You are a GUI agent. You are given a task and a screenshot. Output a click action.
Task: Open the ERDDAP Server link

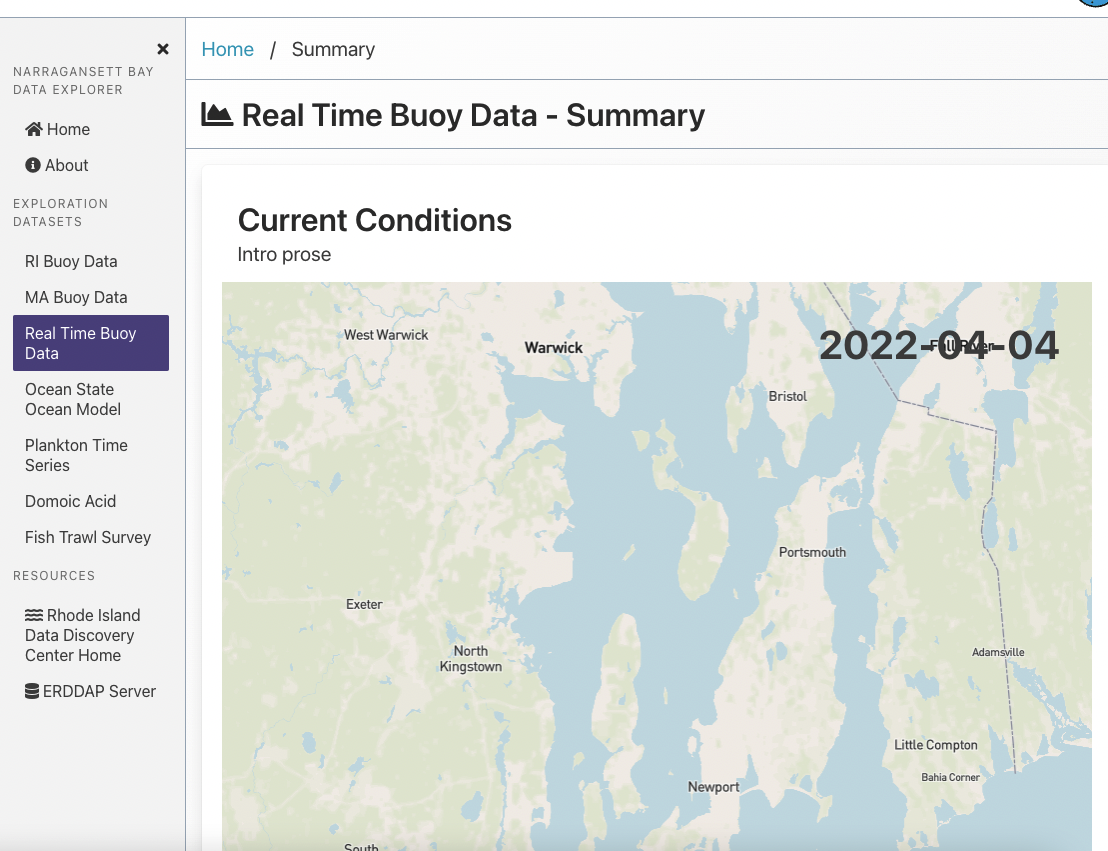pos(99,691)
